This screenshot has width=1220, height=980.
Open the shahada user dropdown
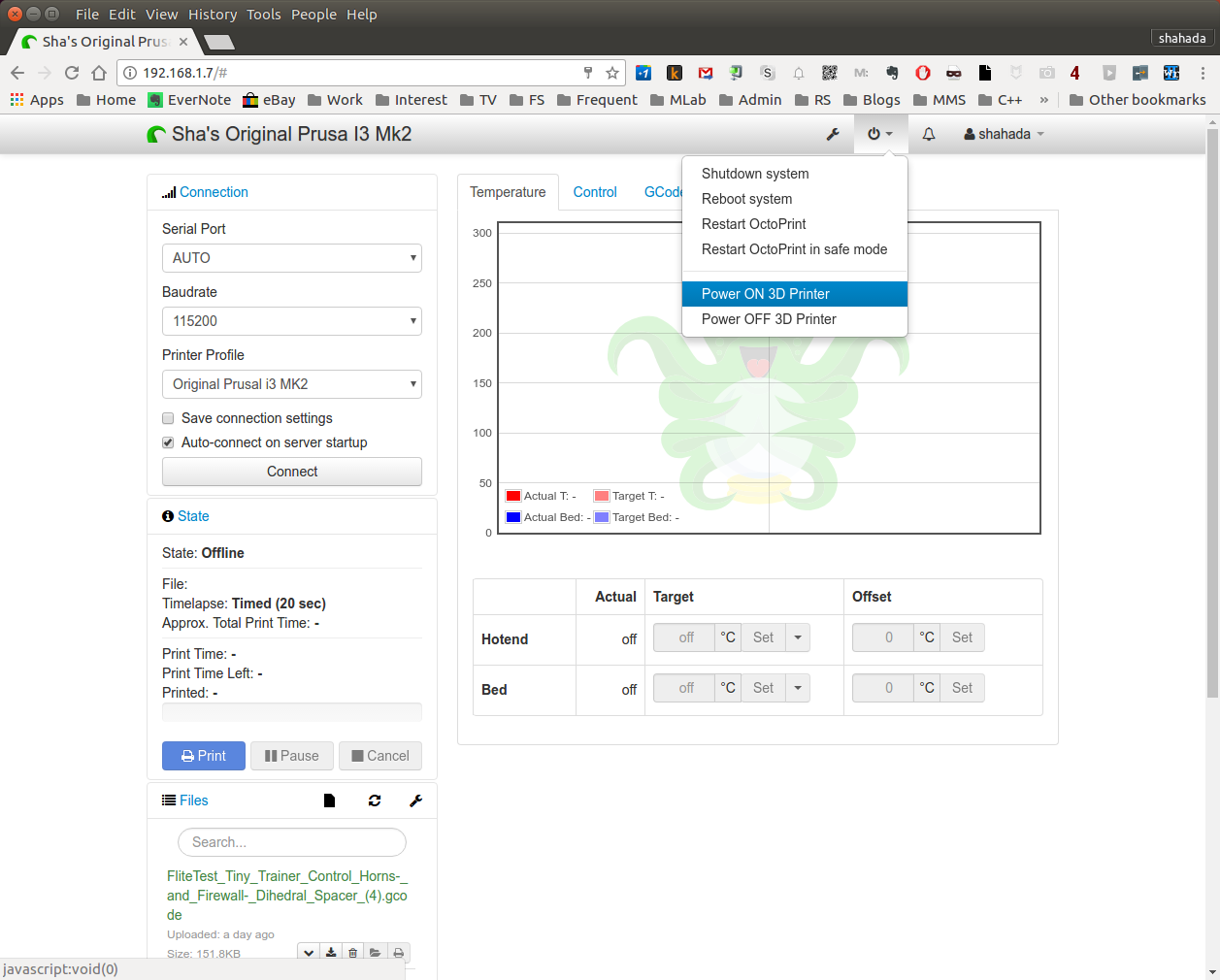[x=1005, y=134]
